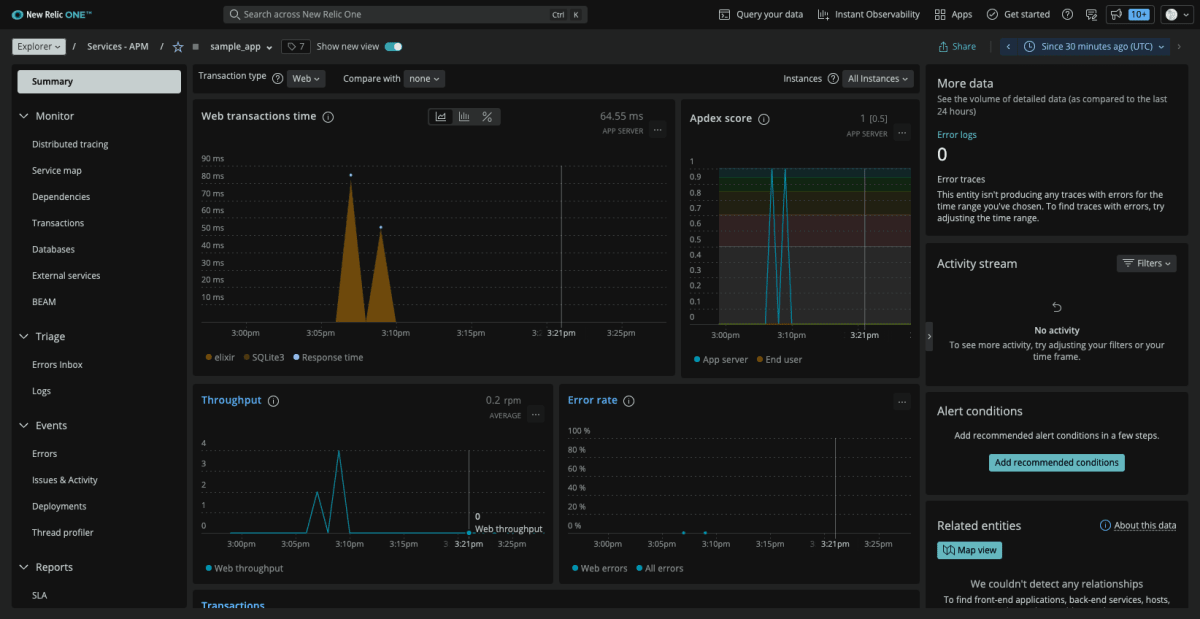Open the tags icon showing 7
This screenshot has width=1200, height=619.
(296, 47)
